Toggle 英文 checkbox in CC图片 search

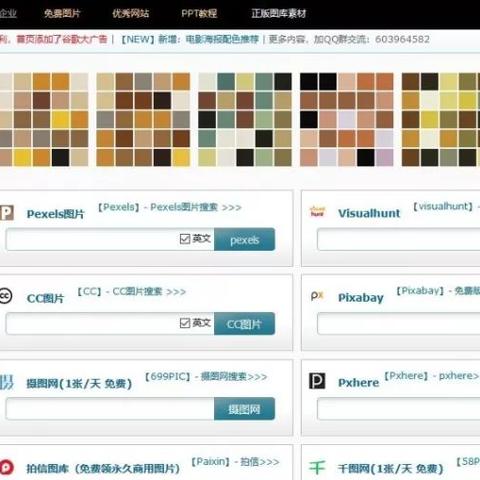coord(185,323)
